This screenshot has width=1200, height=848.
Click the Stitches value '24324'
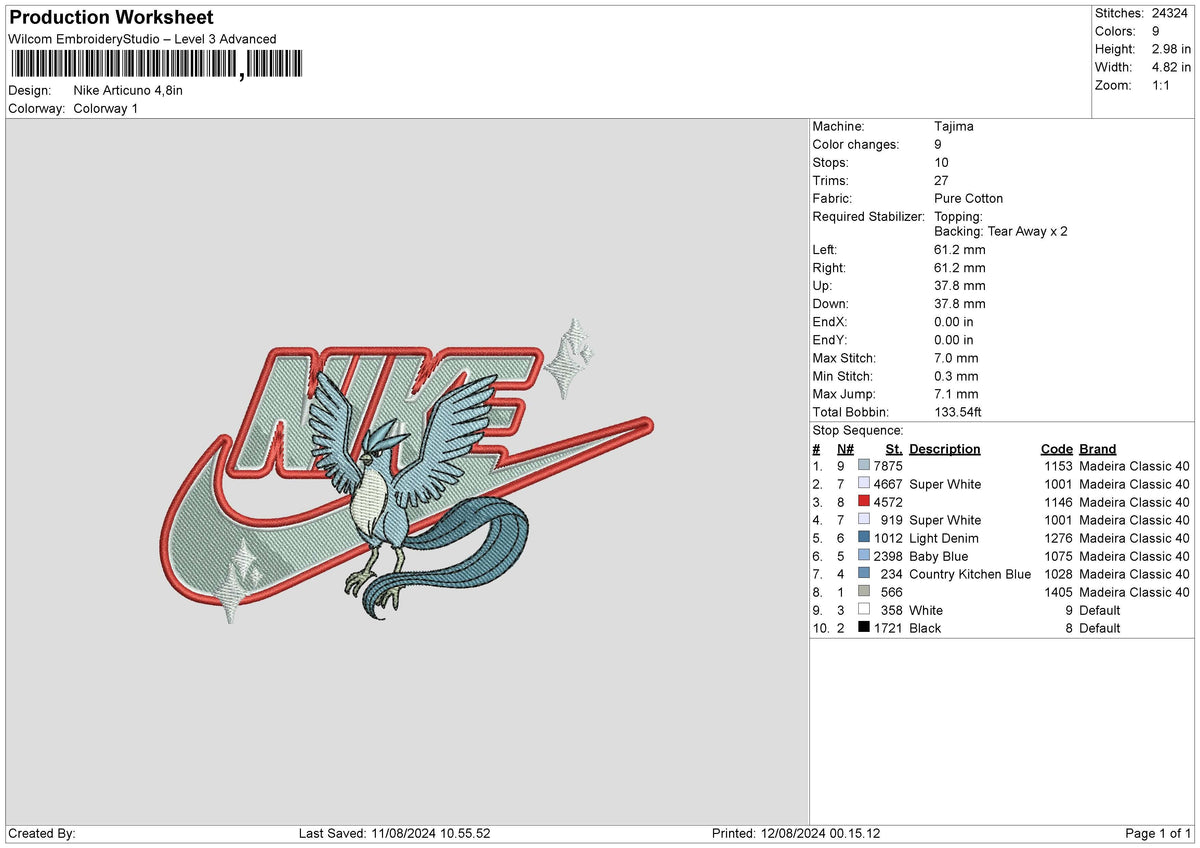(1171, 13)
